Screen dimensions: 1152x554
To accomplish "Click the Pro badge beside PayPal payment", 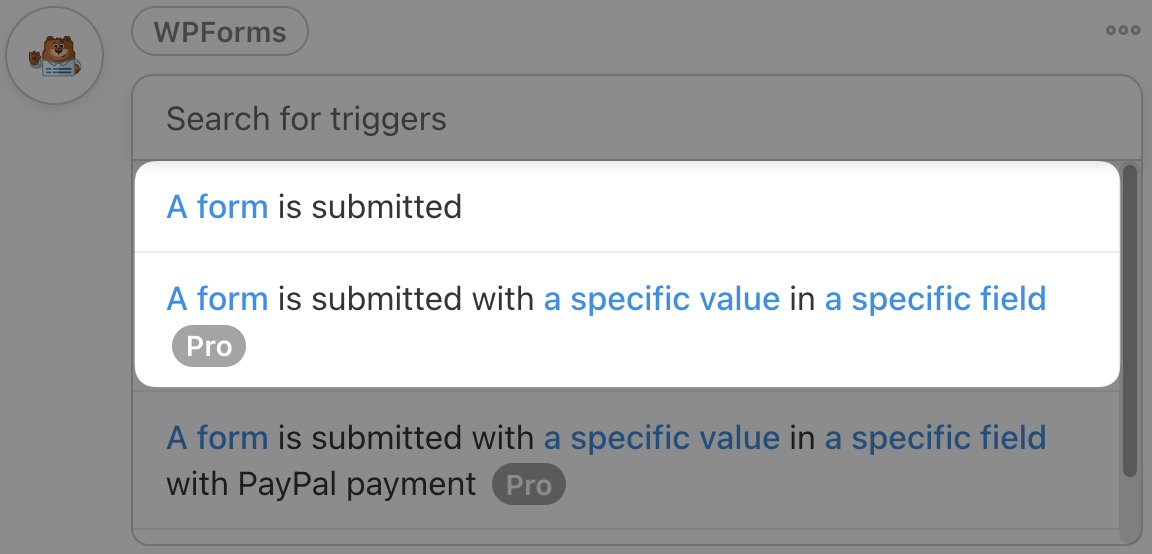I will 529,485.
